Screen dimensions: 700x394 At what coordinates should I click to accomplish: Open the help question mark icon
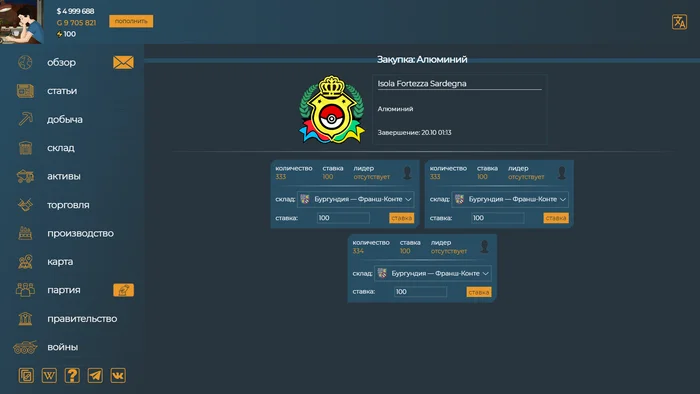pyautogui.click(x=72, y=376)
